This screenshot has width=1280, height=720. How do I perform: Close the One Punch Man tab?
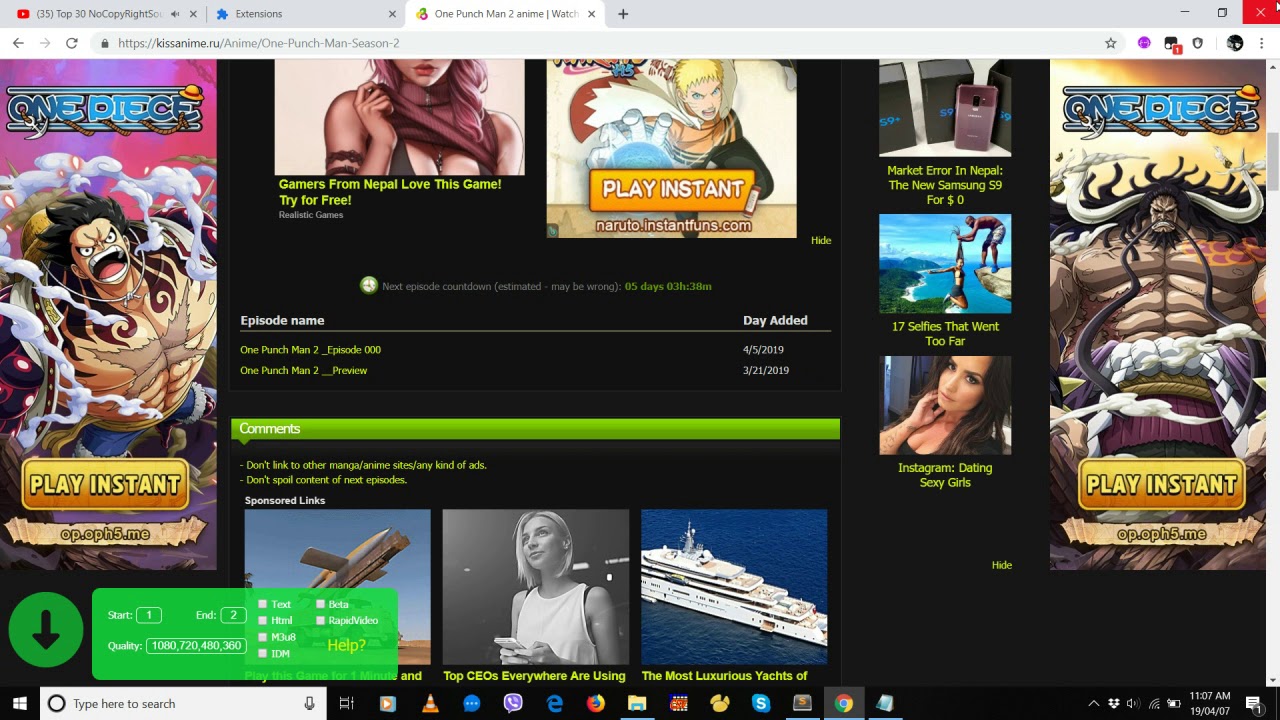pyautogui.click(x=592, y=14)
